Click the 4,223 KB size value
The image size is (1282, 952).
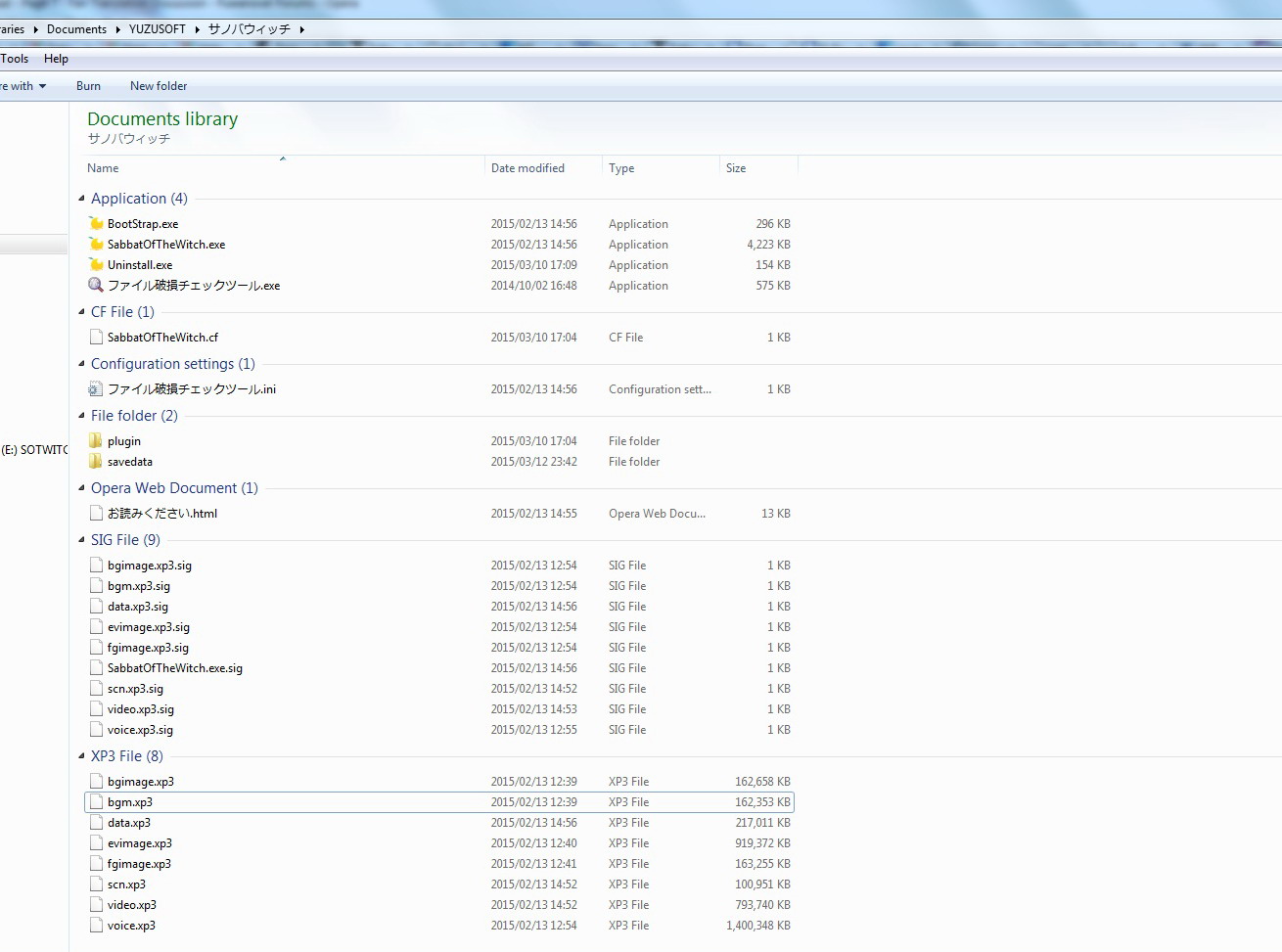tap(768, 245)
